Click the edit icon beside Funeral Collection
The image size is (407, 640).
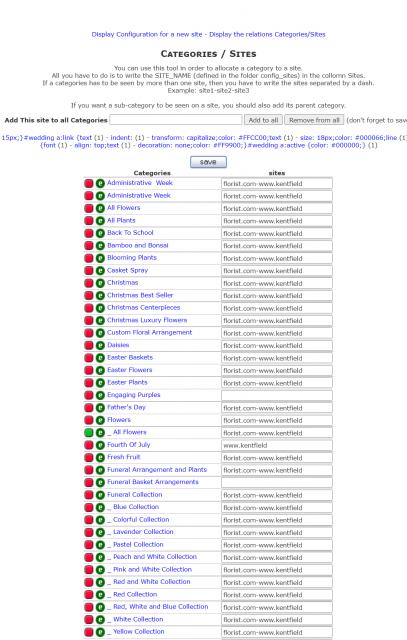pos(100,495)
